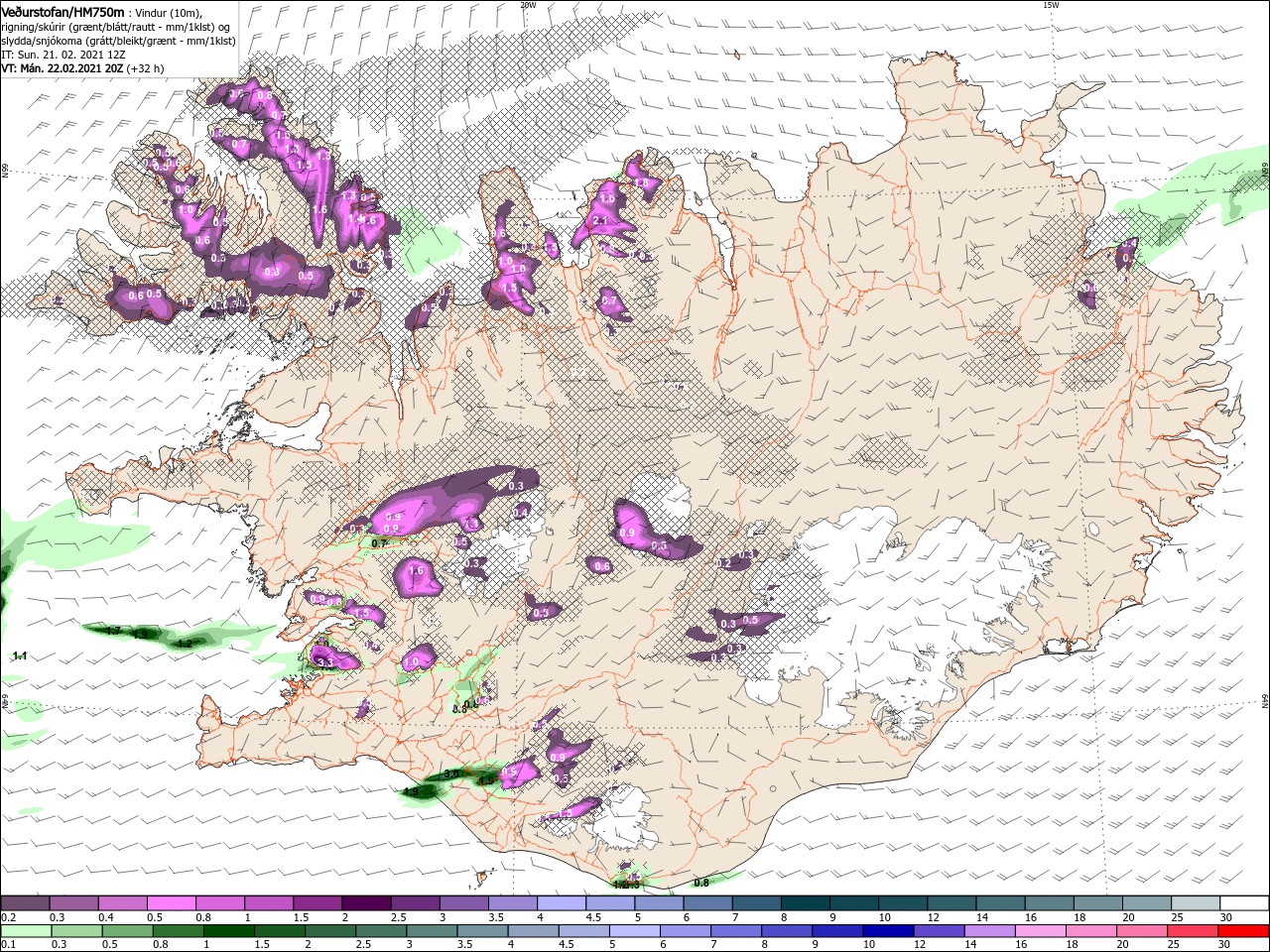1270x952 pixels.
Task: Click the 3.0 rain value on south coast
Action: (450, 773)
